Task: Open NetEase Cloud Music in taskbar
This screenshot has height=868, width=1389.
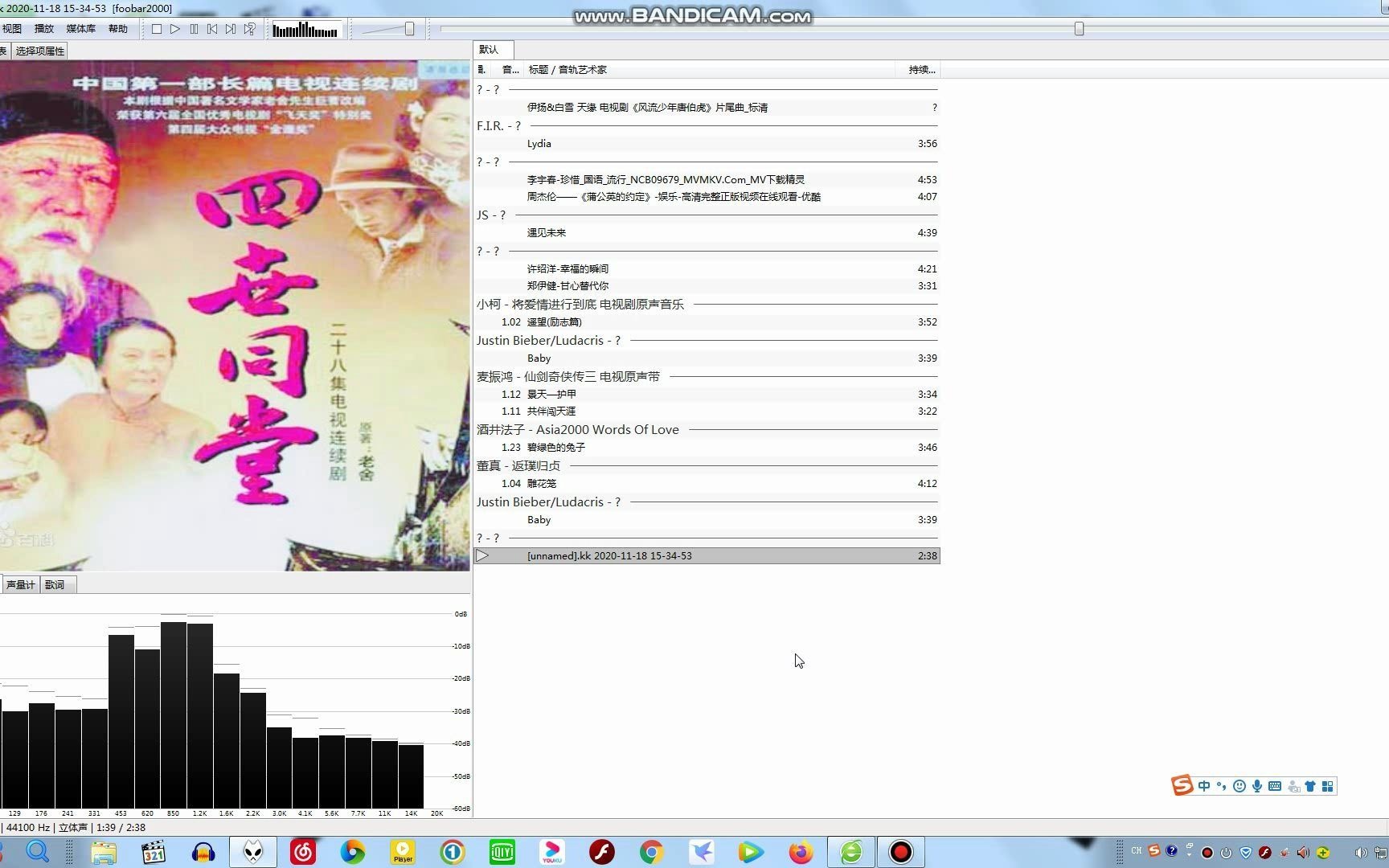Action: click(303, 852)
